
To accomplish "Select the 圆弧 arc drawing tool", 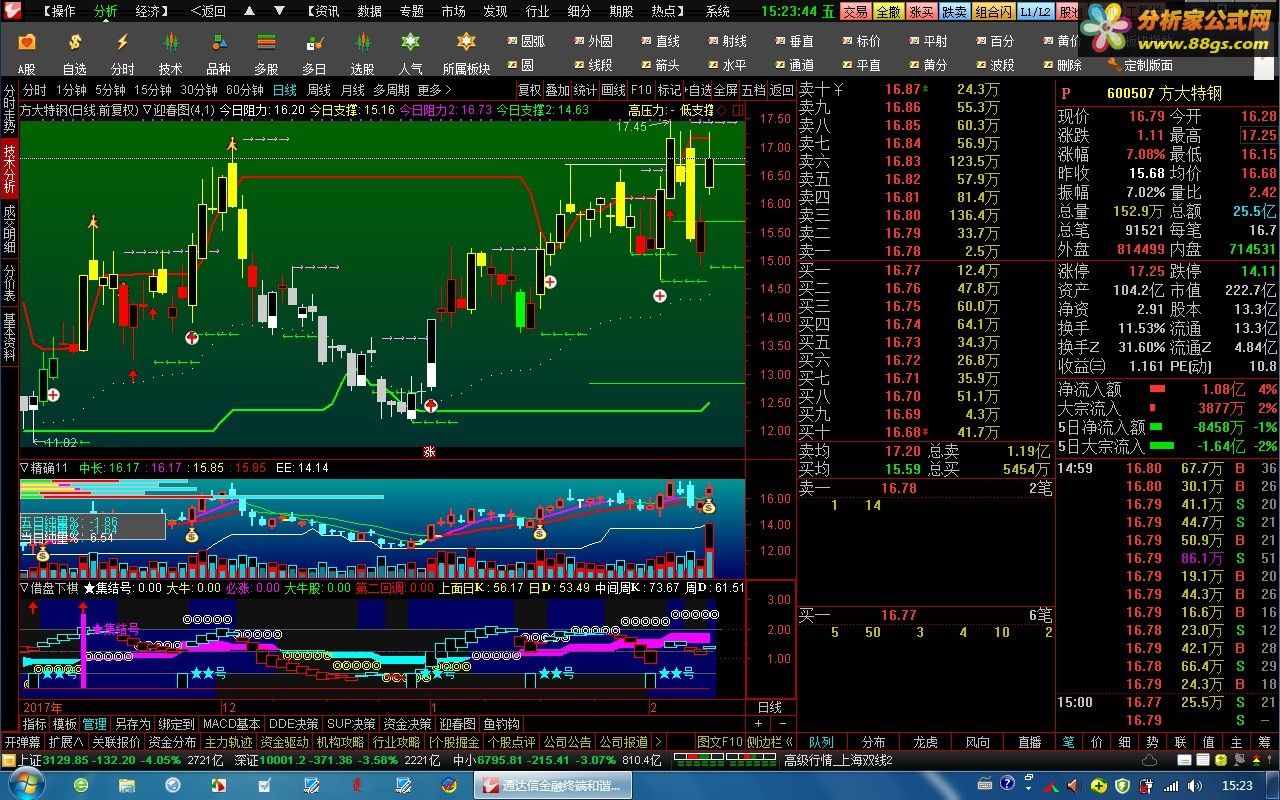I will (525, 42).
